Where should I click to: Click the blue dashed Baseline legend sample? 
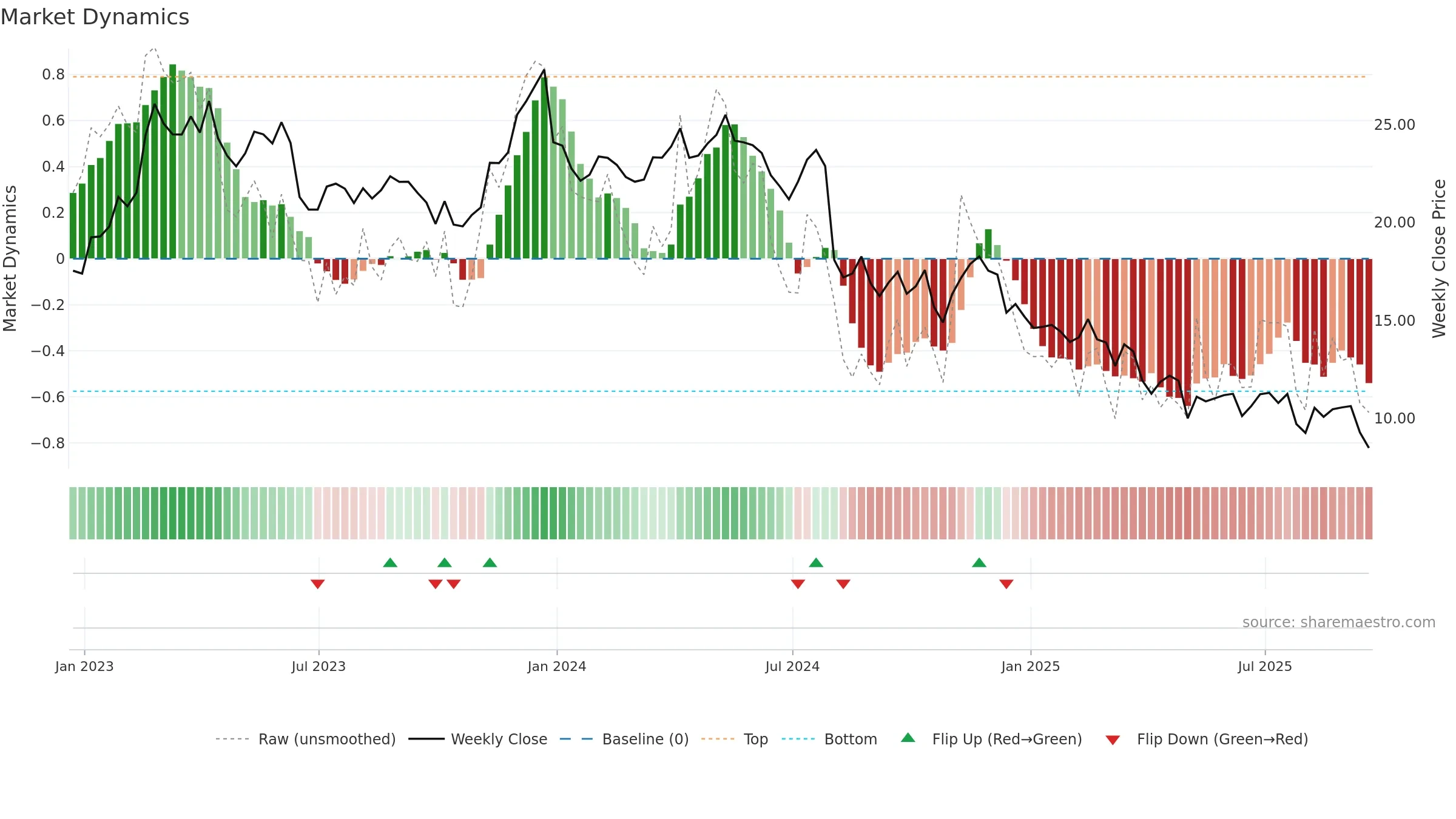(x=576, y=739)
